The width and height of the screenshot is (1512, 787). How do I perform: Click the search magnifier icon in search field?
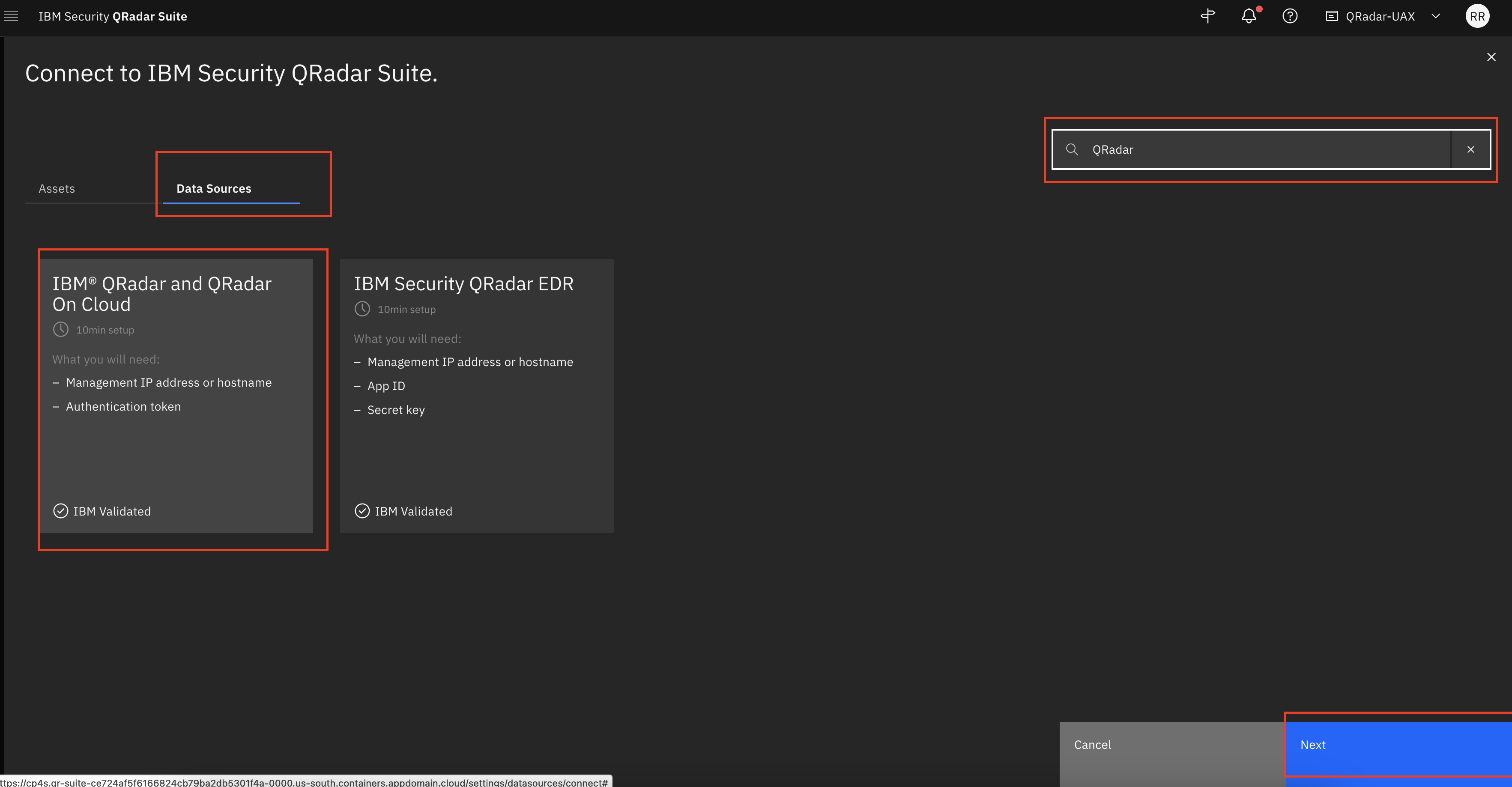(x=1073, y=149)
